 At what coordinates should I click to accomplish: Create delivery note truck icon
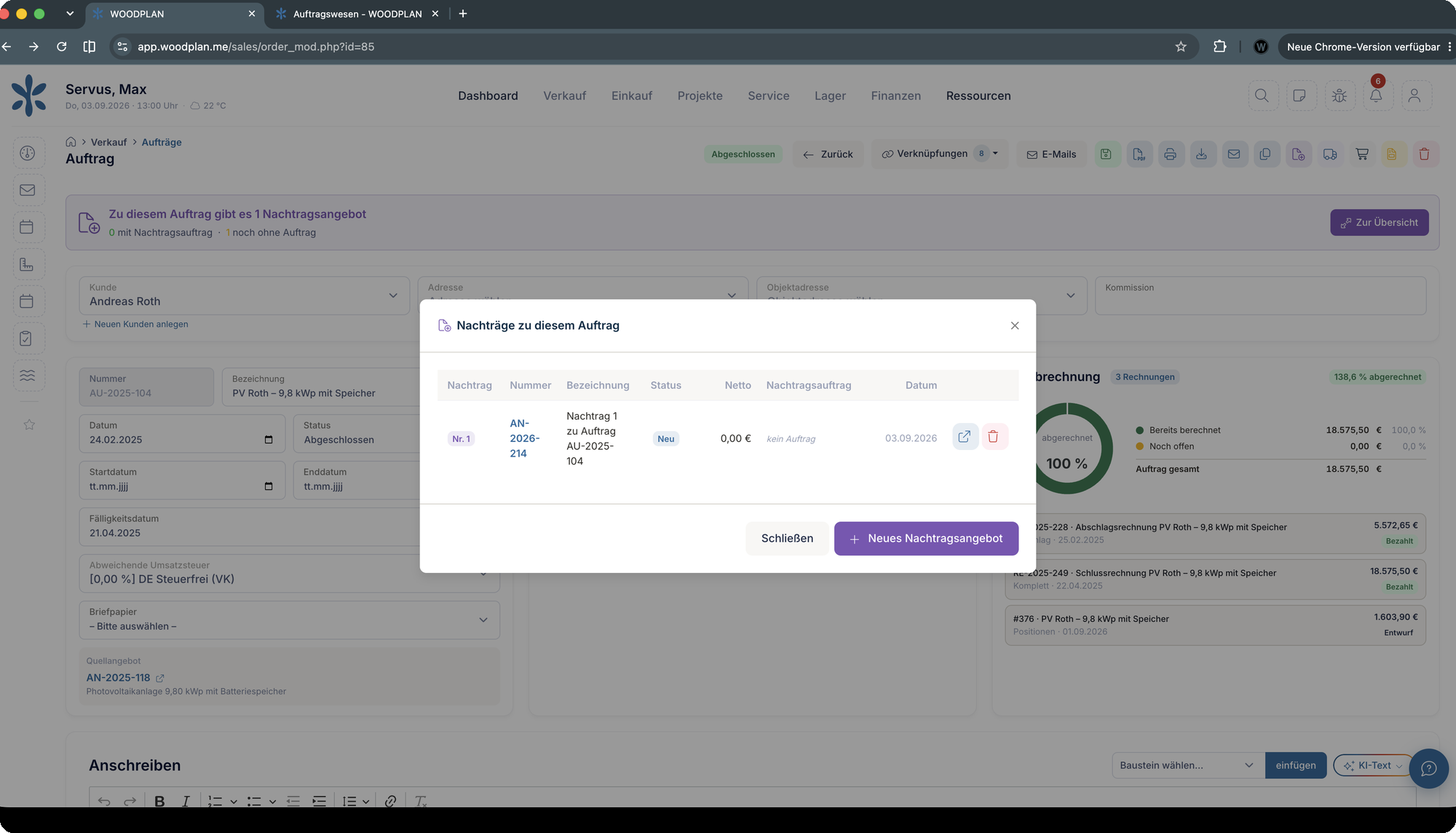[x=1330, y=154]
